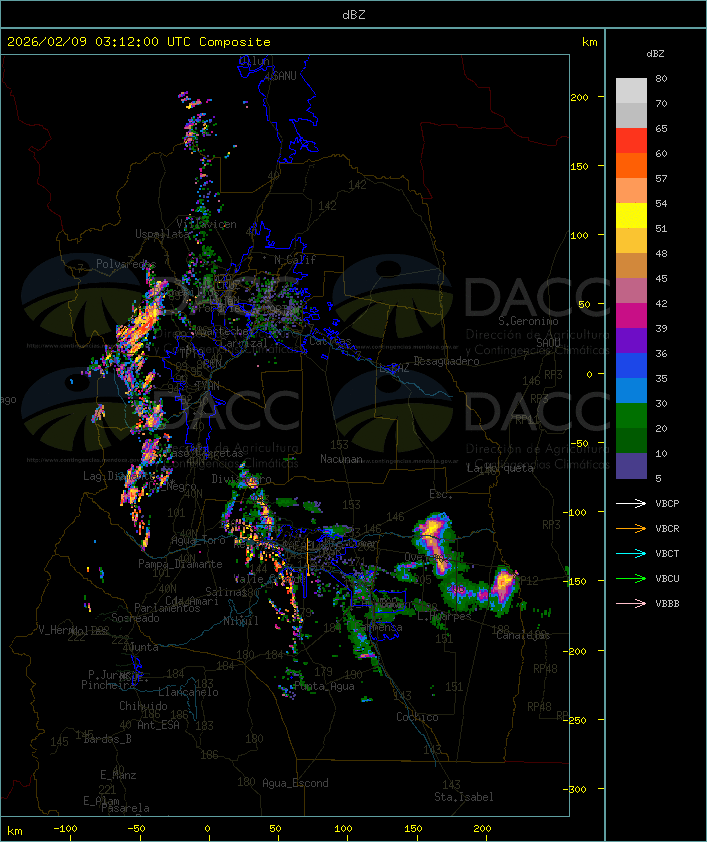Click the 'Canalejas' map label
The image size is (707, 842).
point(523,636)
